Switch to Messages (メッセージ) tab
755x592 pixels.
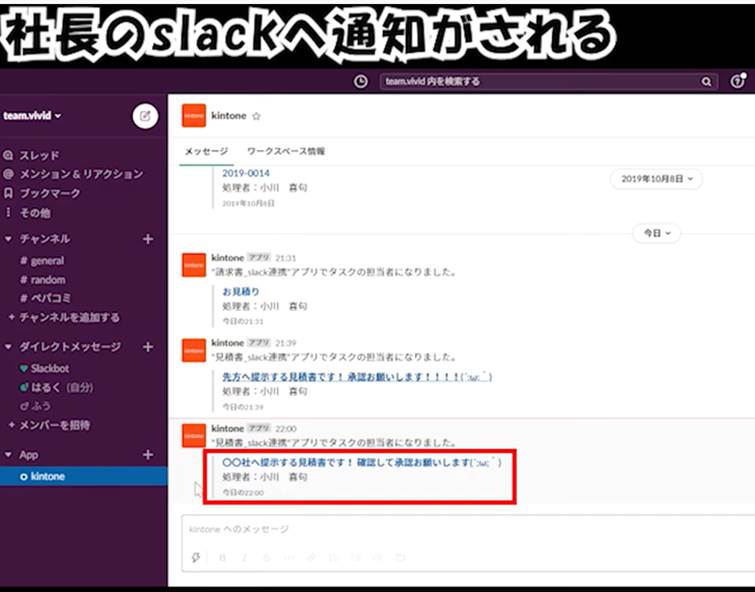[x=207, y=151]
